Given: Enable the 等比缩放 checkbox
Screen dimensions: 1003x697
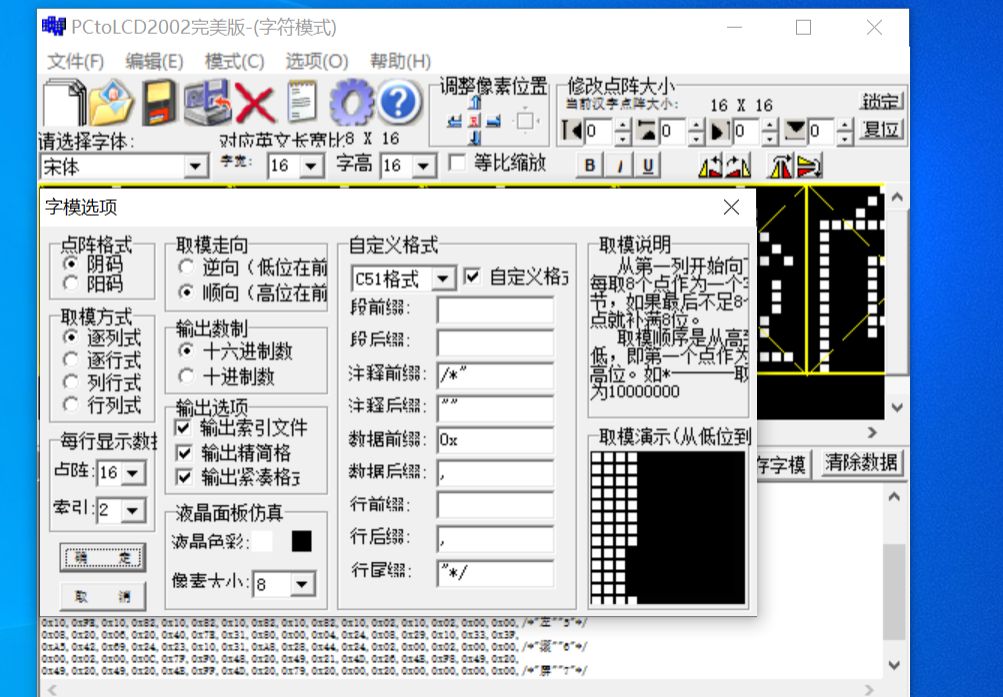Looking at the screenshot, I should coord(457,163).
